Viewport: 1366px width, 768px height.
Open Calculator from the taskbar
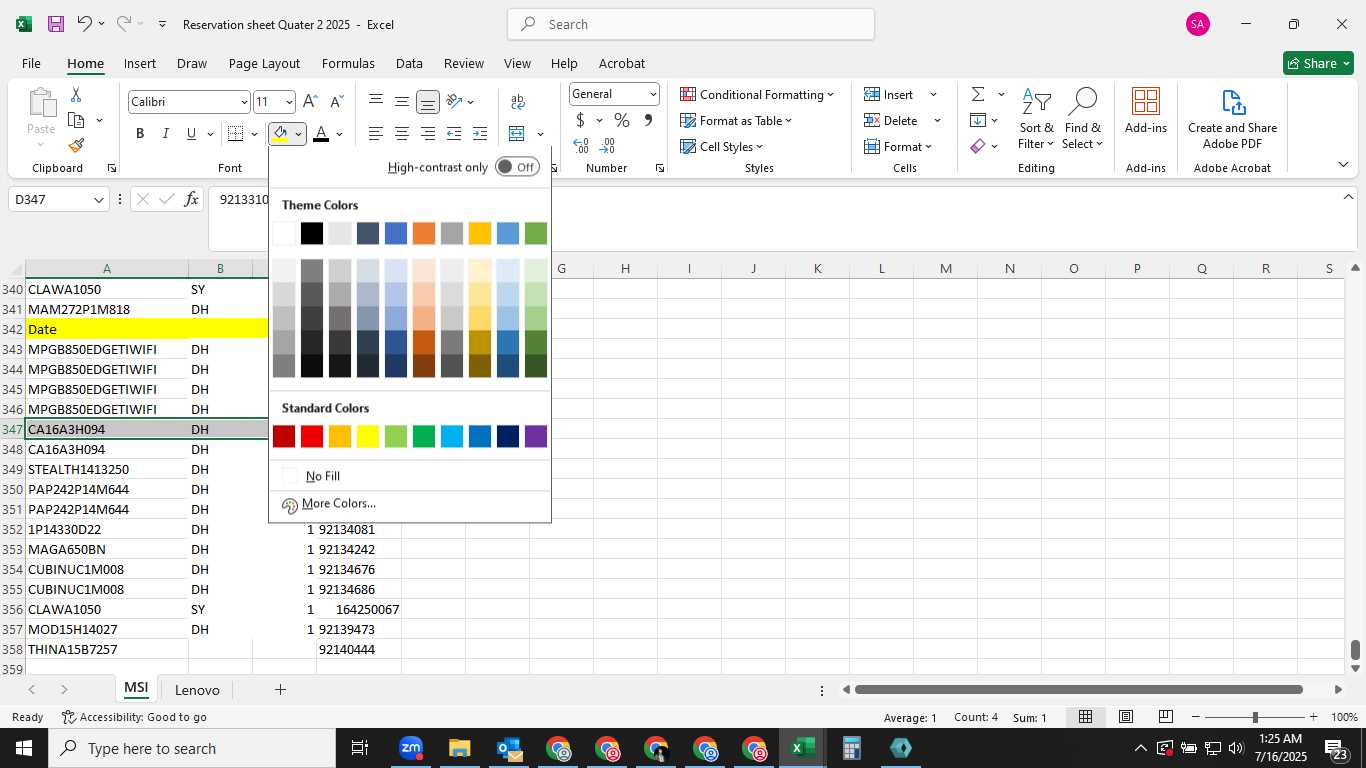tap(852, 748)
